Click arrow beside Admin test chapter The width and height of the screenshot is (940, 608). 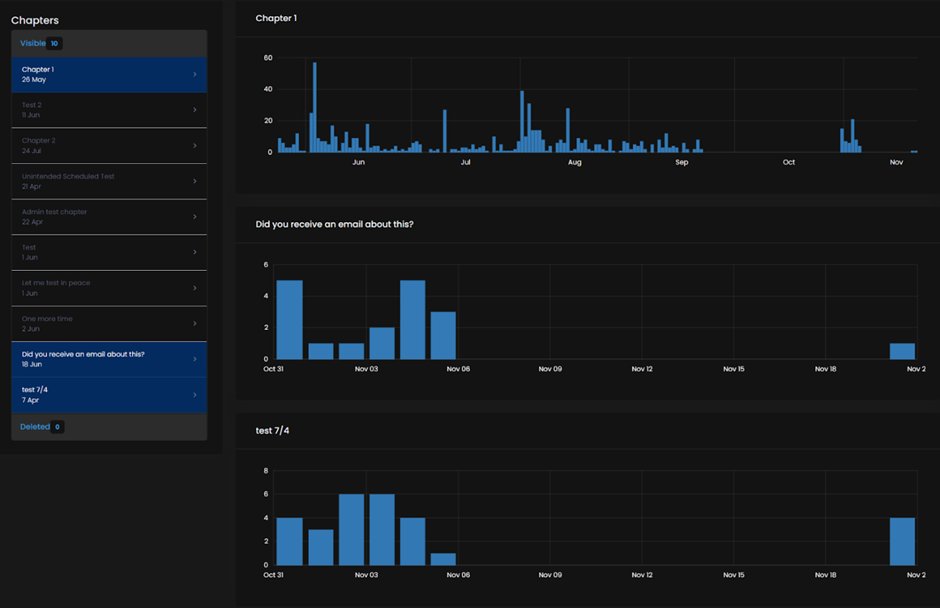pos(195,216)
